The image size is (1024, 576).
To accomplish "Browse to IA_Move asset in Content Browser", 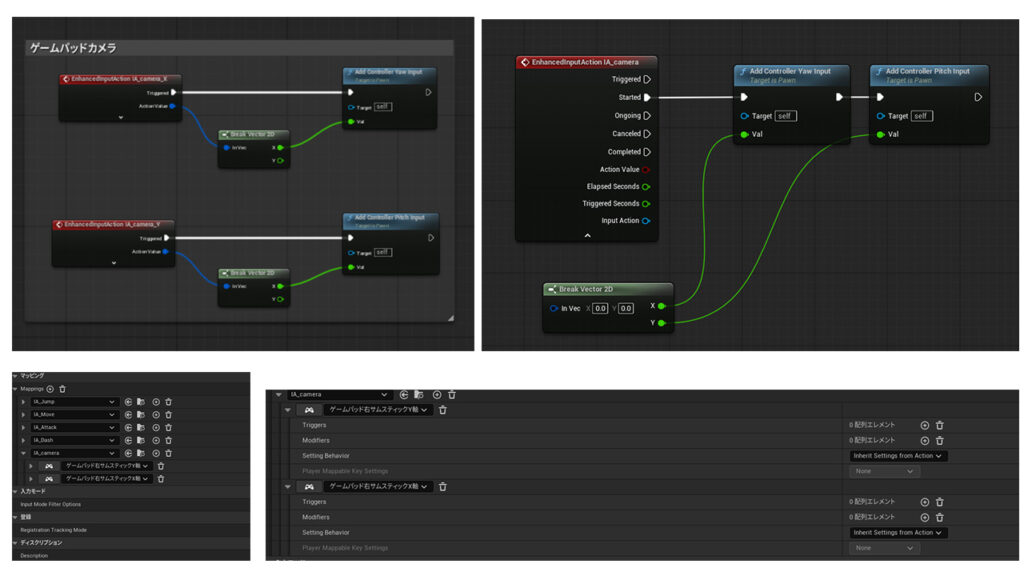I will 141,415.
